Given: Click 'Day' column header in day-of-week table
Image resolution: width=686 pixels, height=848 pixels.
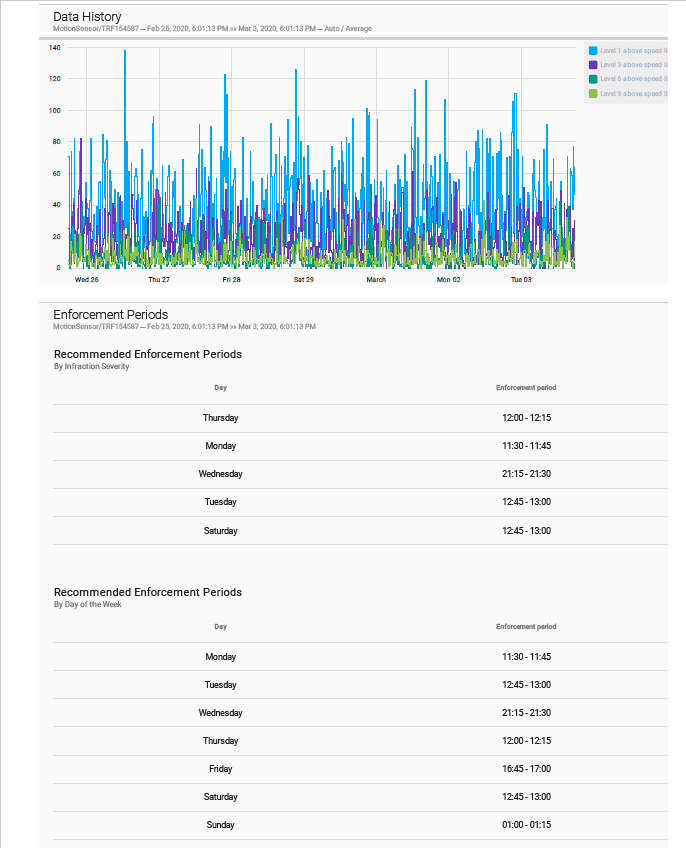Looking at the screenshot, I should (x=220, y=627).
